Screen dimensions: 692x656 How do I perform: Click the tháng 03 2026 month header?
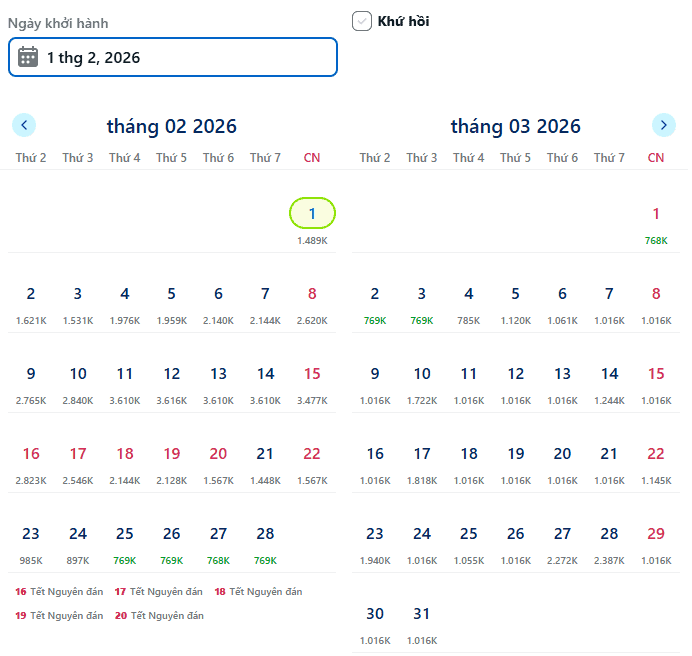pos(515,126)
